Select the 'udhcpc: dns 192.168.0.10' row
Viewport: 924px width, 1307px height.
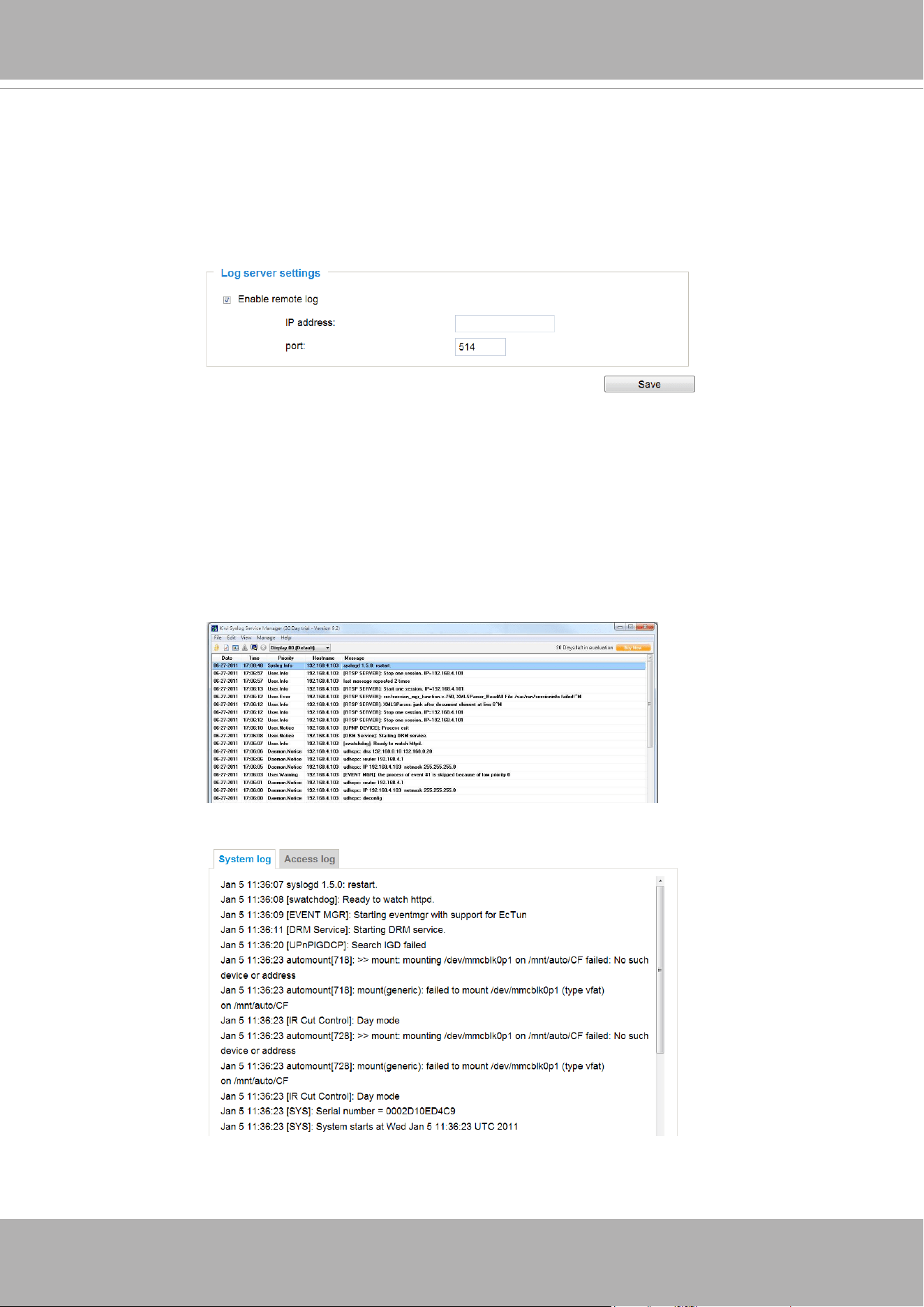[429, 751]
